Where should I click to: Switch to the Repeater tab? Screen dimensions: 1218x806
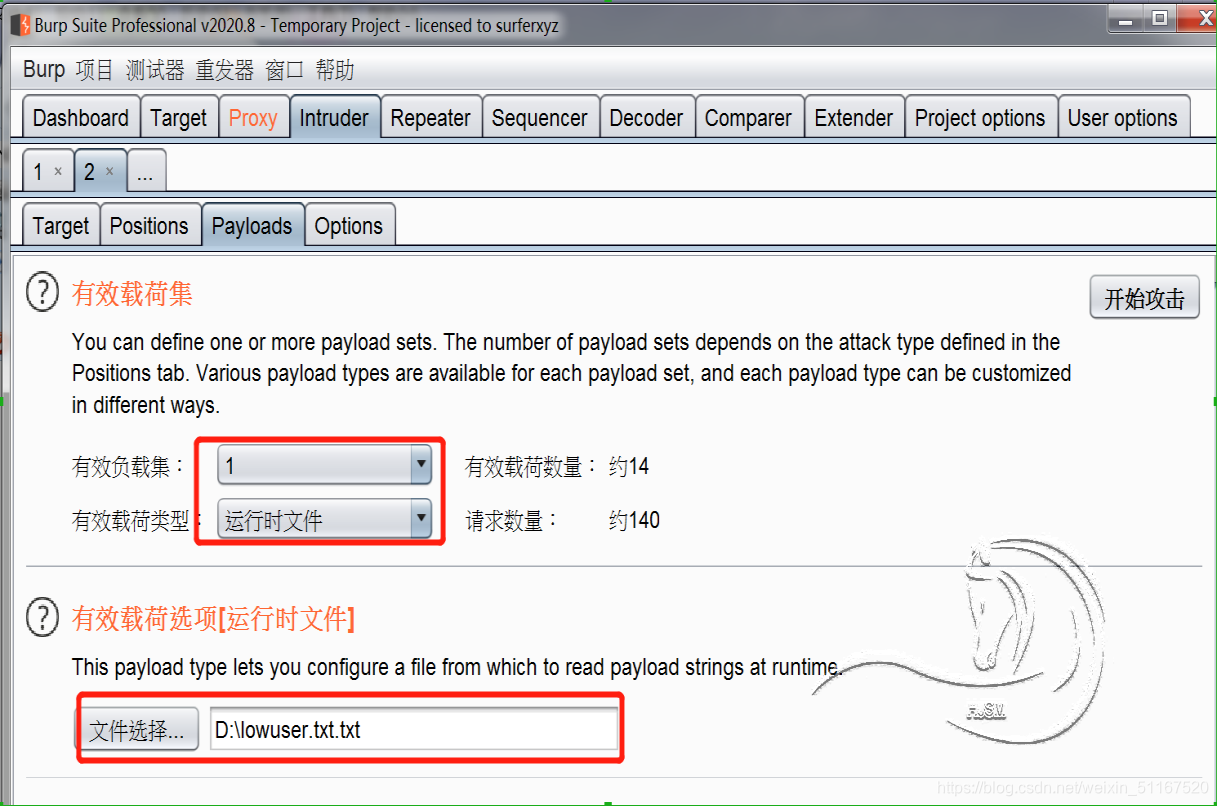point(431,118)
